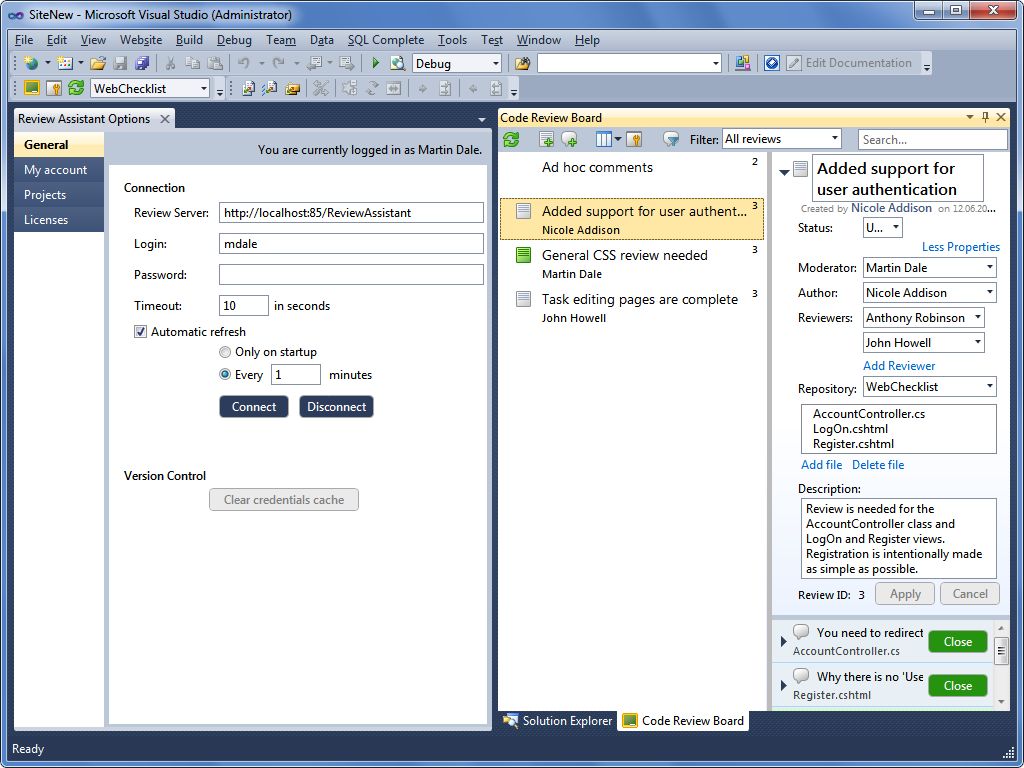This screenshot has width=1024, height=768.
Task: Click the wrench options icon near WebChecklist
Action: click(x=55, y=87)
